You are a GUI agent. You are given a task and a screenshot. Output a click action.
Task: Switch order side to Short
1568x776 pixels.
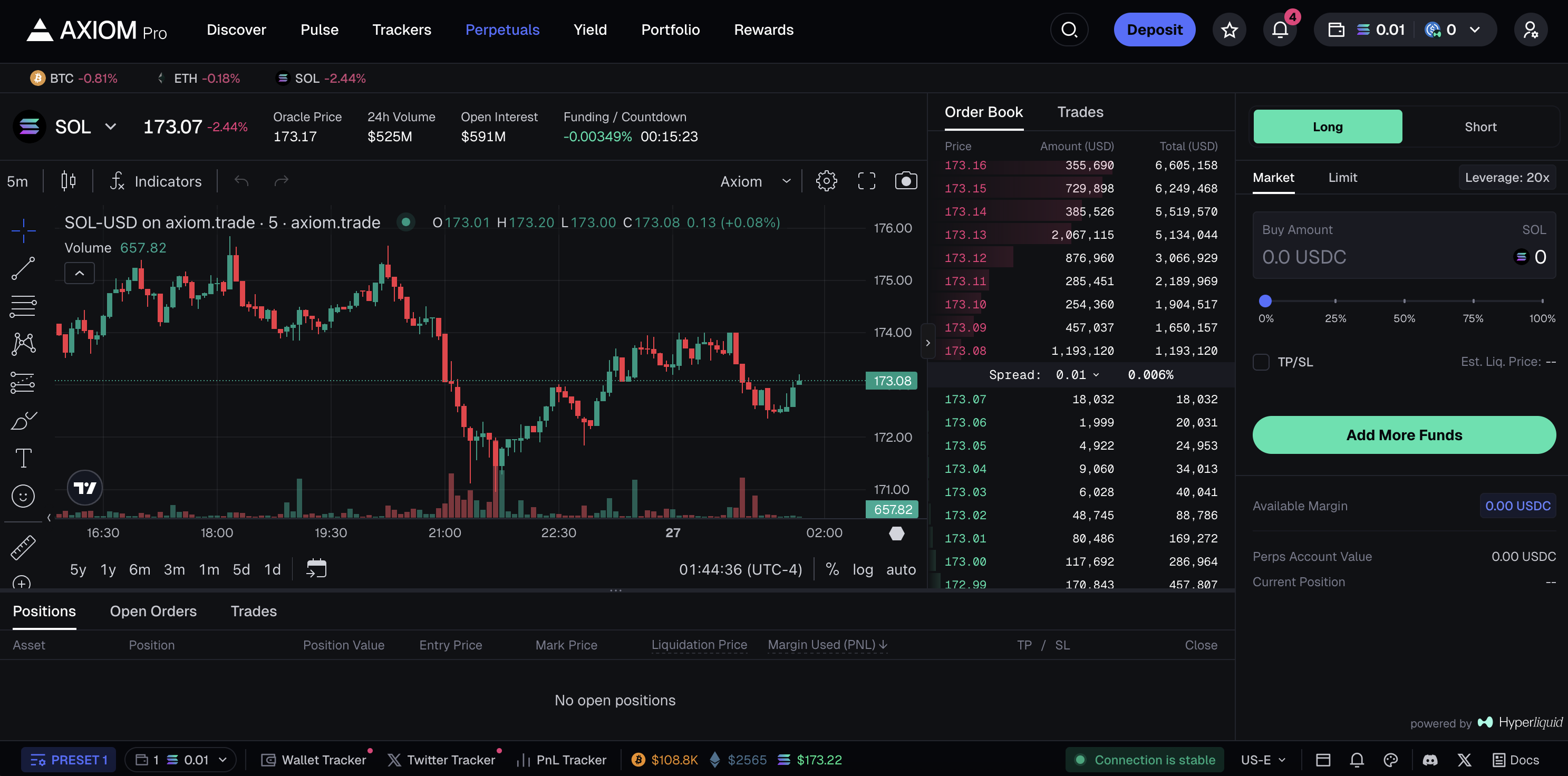pyautogui.click(x=1480, y=127)
